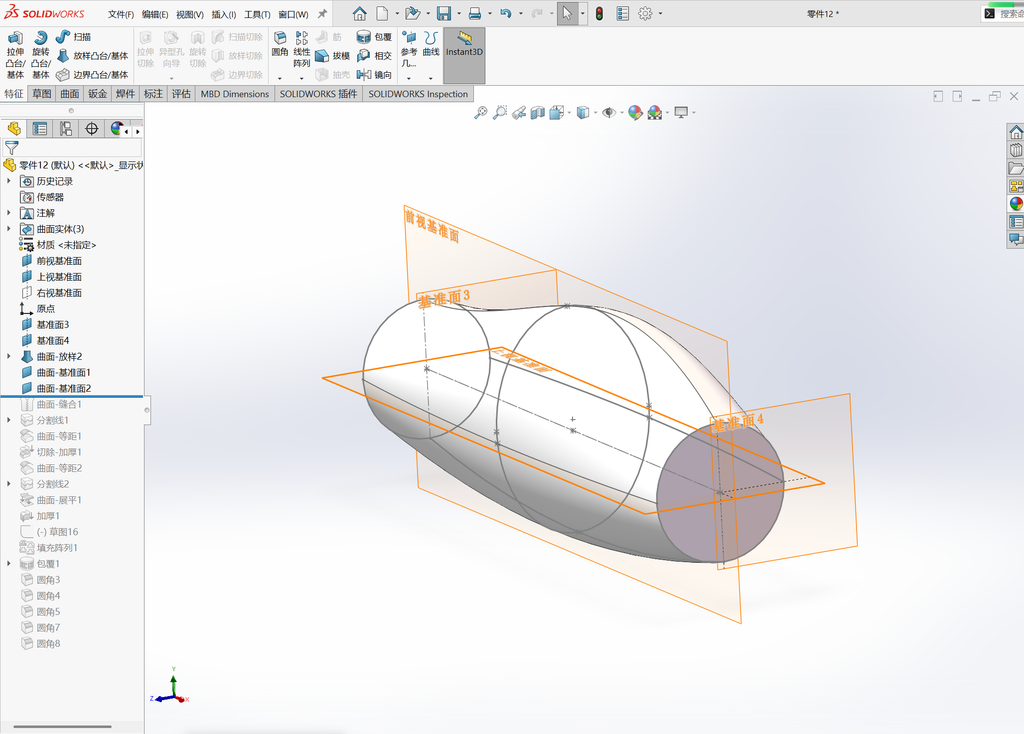This screenshot has width=1024, height=734.
Task: Click the 圆角 fillet tool
Action: 280,44
